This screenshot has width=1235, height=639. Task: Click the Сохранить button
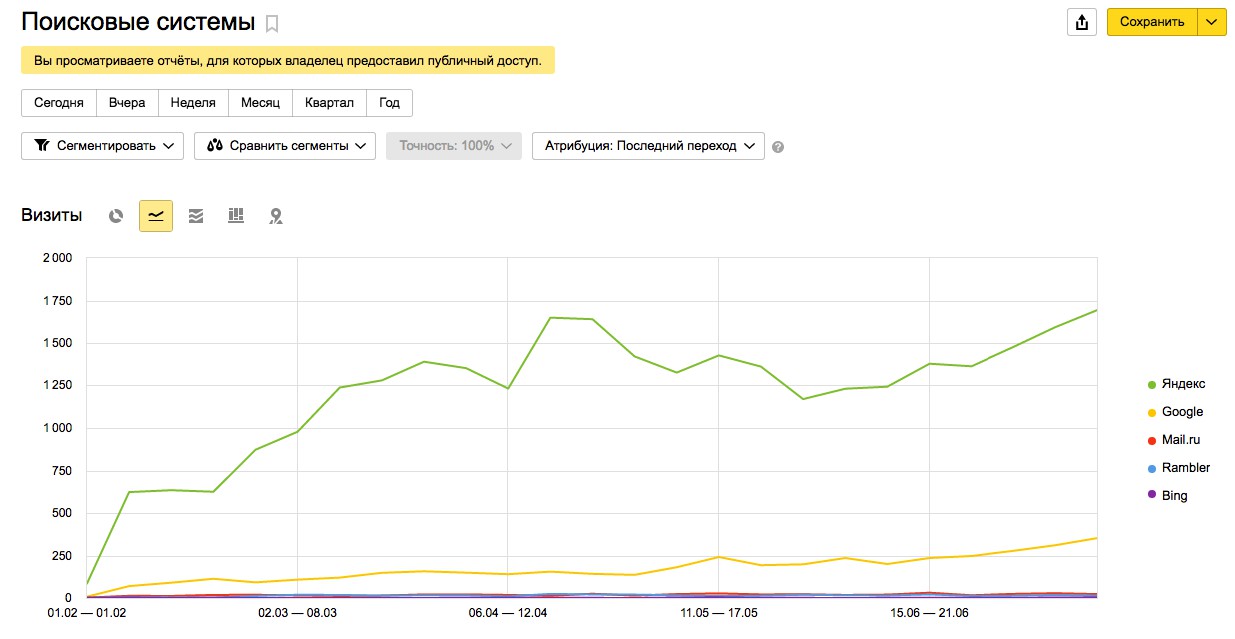tap(1152, 22)
